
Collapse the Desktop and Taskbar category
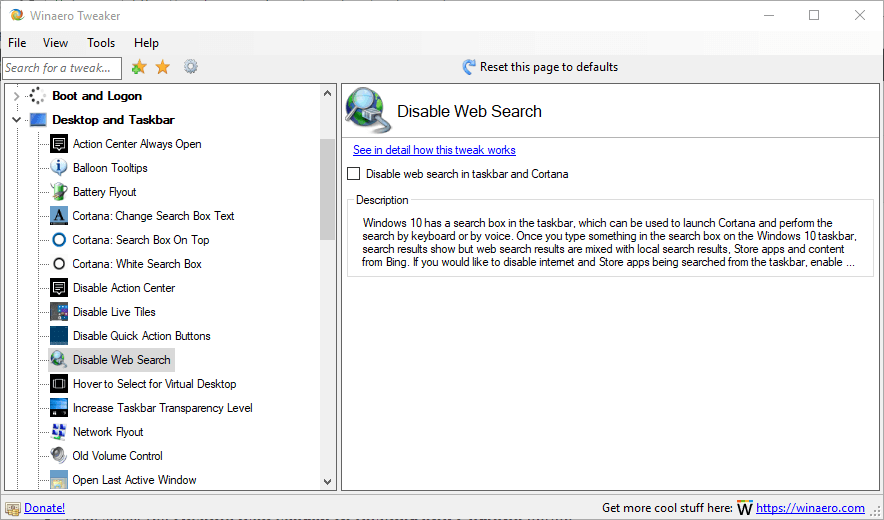point(16,120)
